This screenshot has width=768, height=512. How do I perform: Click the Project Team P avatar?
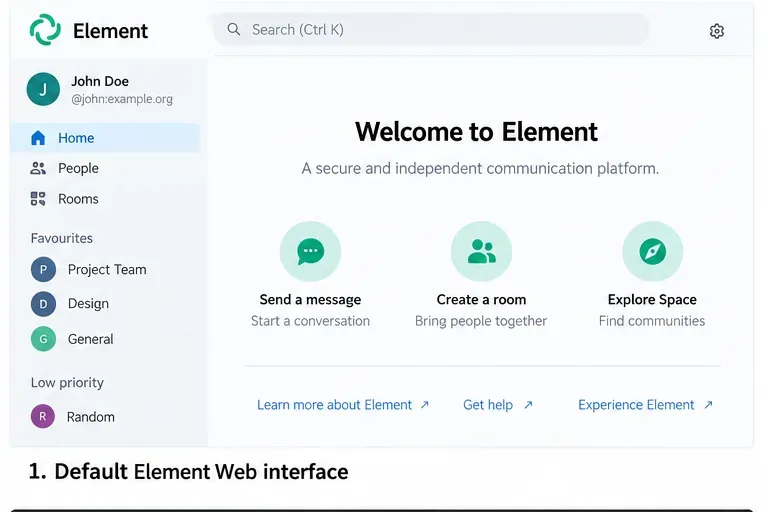43,269
